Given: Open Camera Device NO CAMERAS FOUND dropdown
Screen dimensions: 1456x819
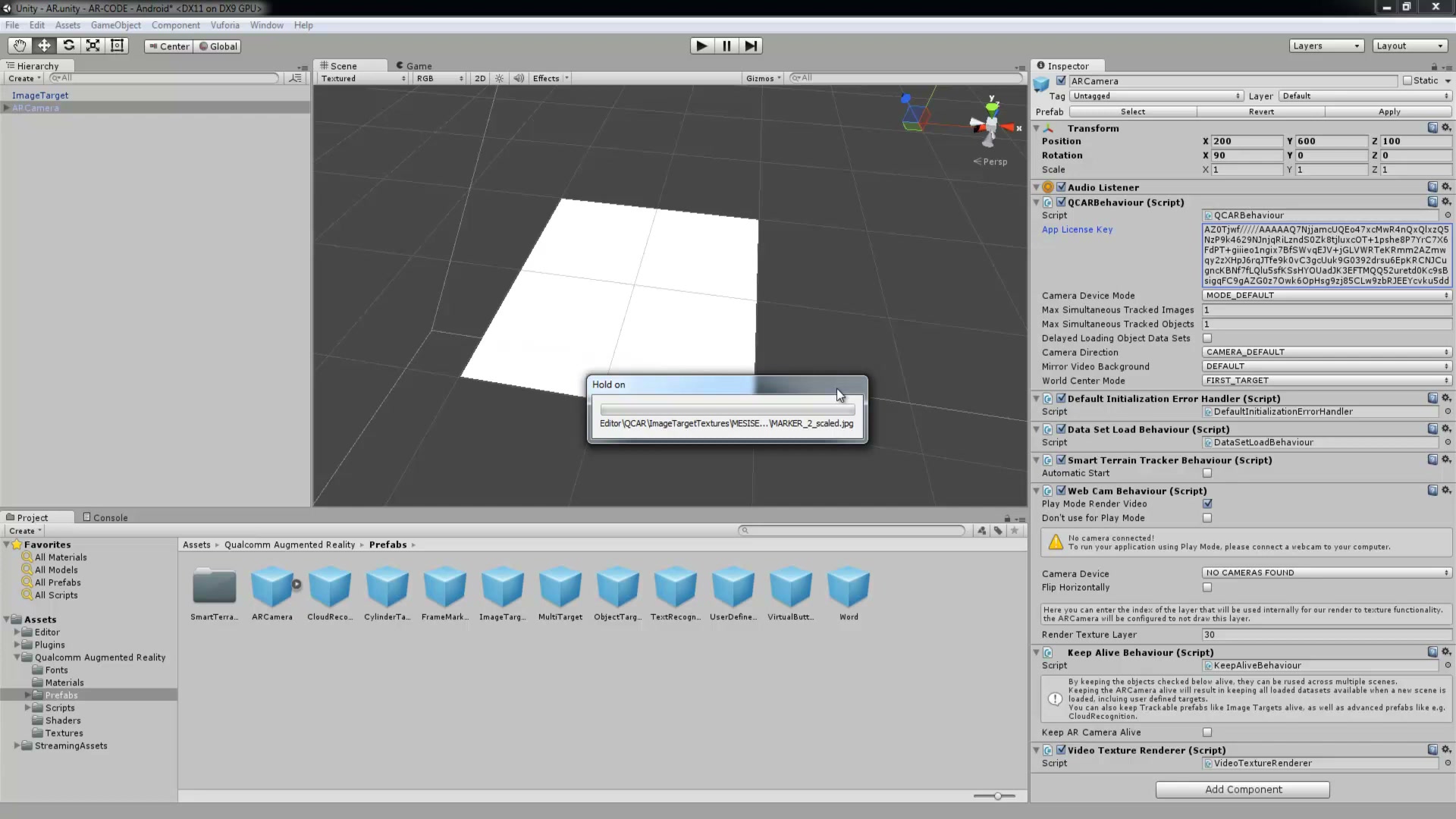Looking at the screenshot, I should point(1326,573).
